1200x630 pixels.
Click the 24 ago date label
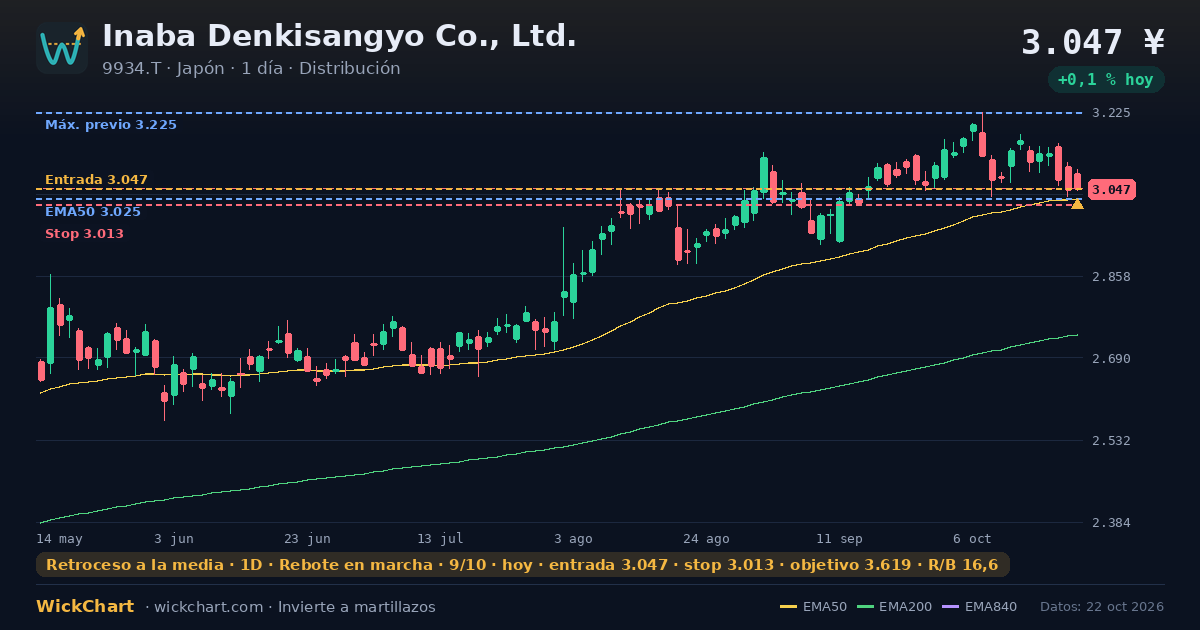(x=706, y=538)
